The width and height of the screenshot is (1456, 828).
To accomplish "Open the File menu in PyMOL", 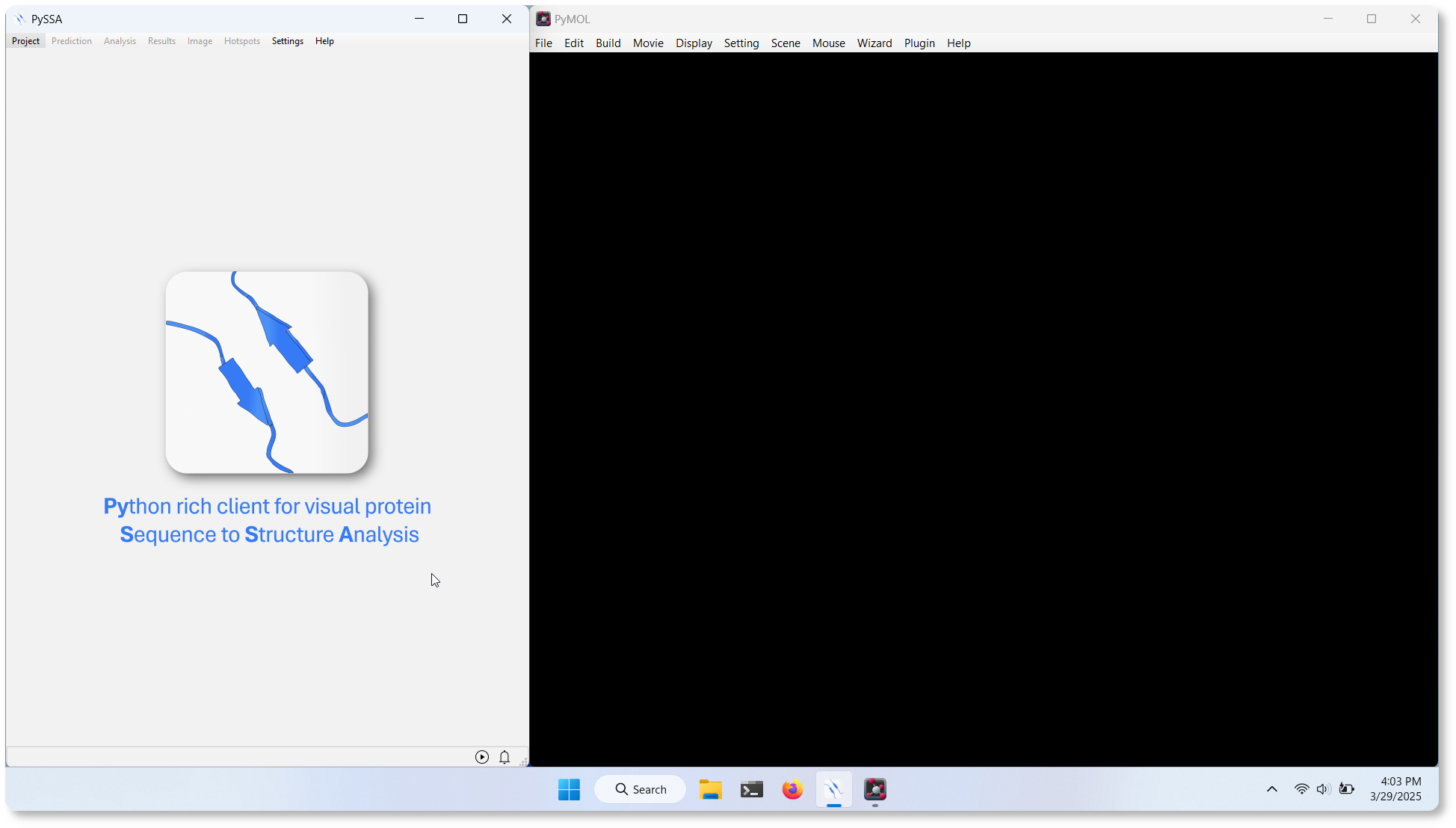I will pos(543,43).
